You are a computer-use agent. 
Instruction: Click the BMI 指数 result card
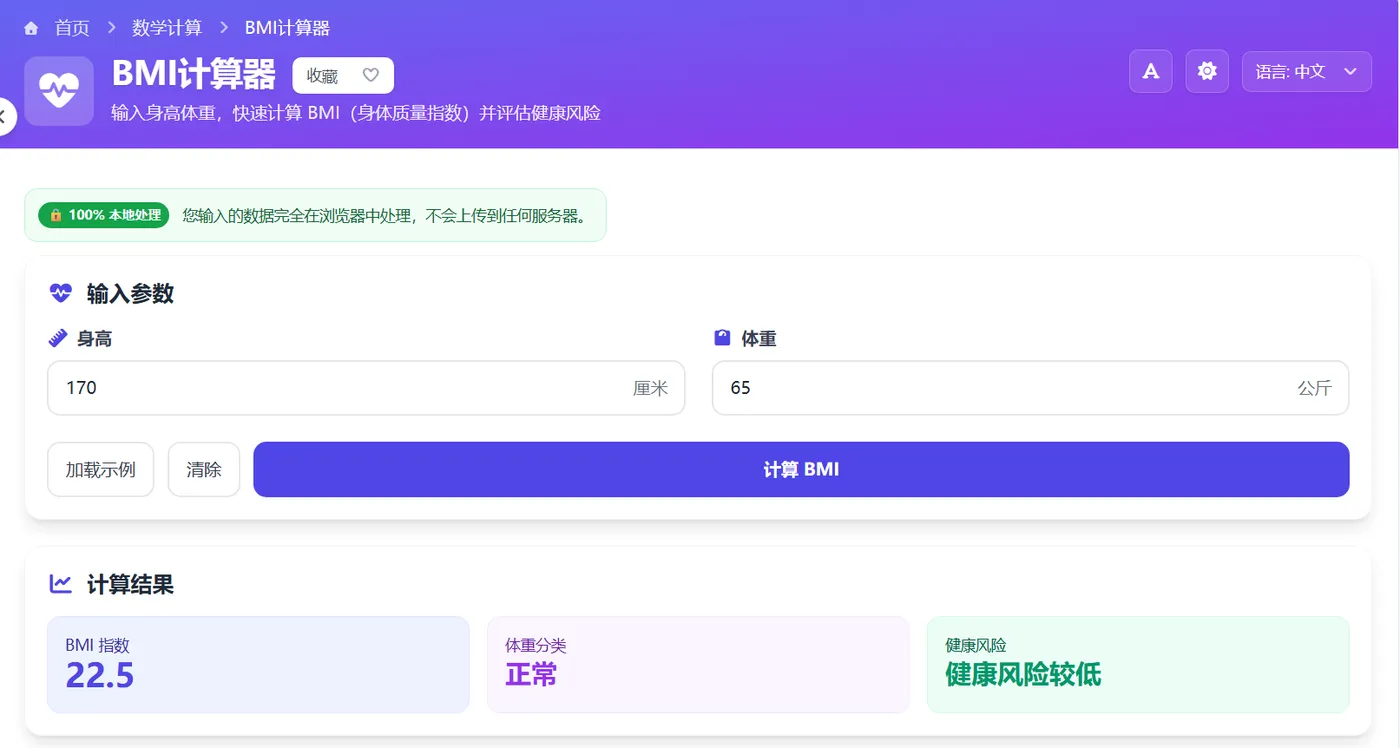pyautogui.click(x=258, y=664)
